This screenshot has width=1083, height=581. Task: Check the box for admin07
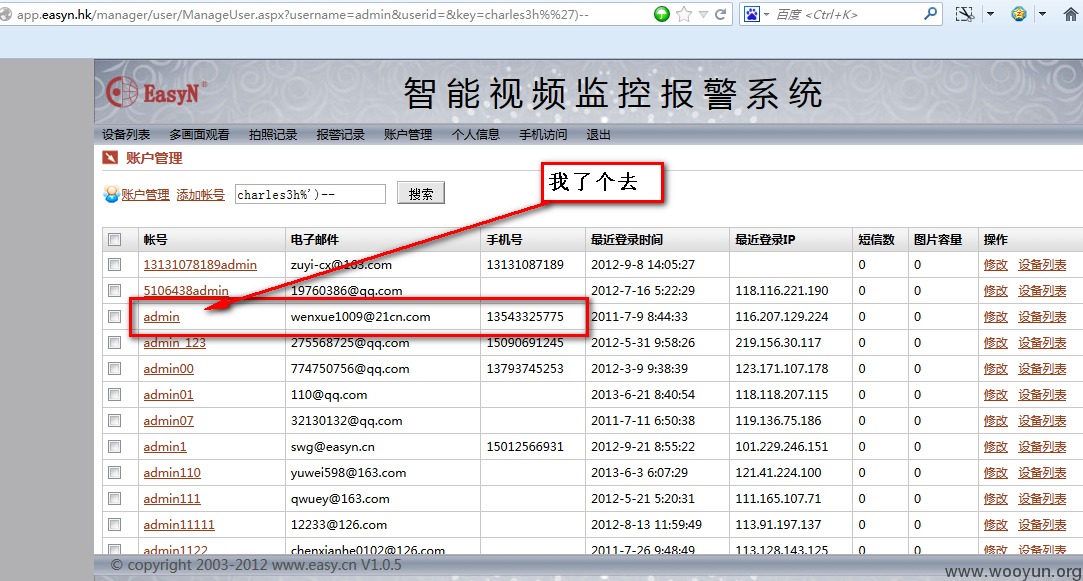[115, 421]
